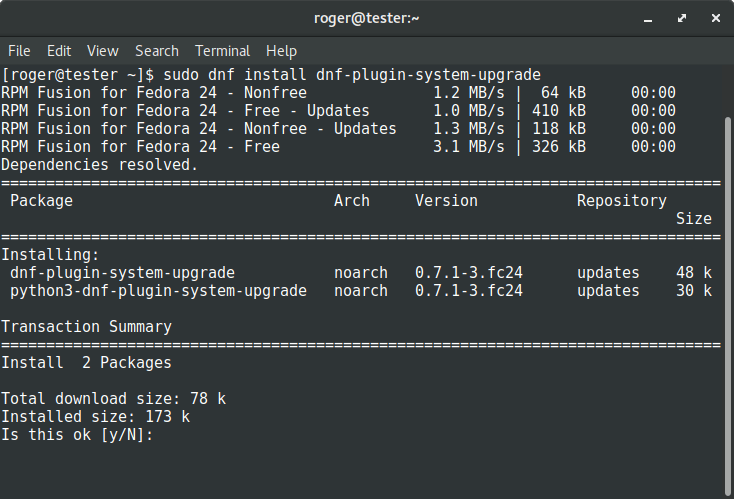Click the window title roger@tester:~

pyautogui.click(x=367, y=18)
